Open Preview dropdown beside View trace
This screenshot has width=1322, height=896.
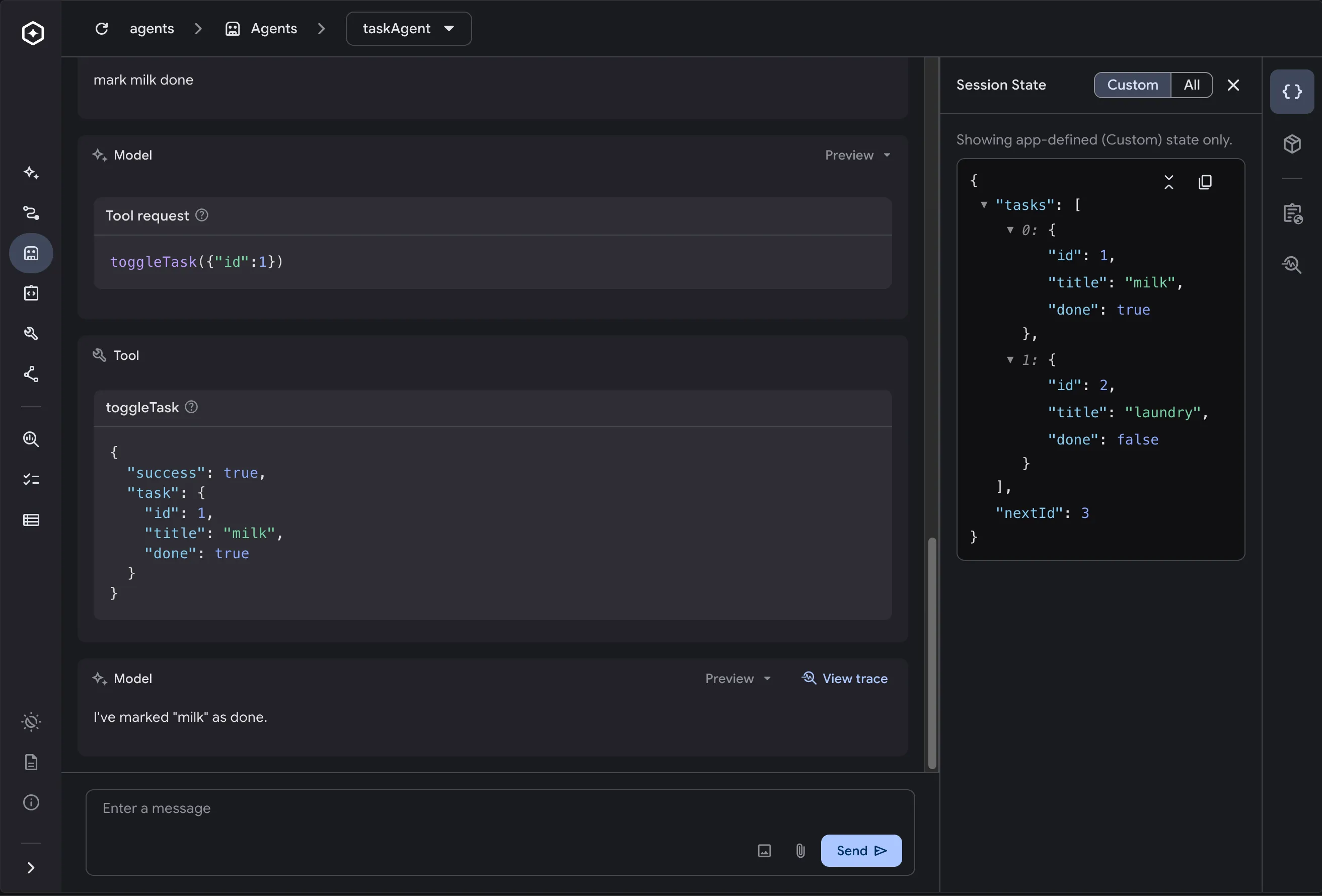click(x=738, y=679)
